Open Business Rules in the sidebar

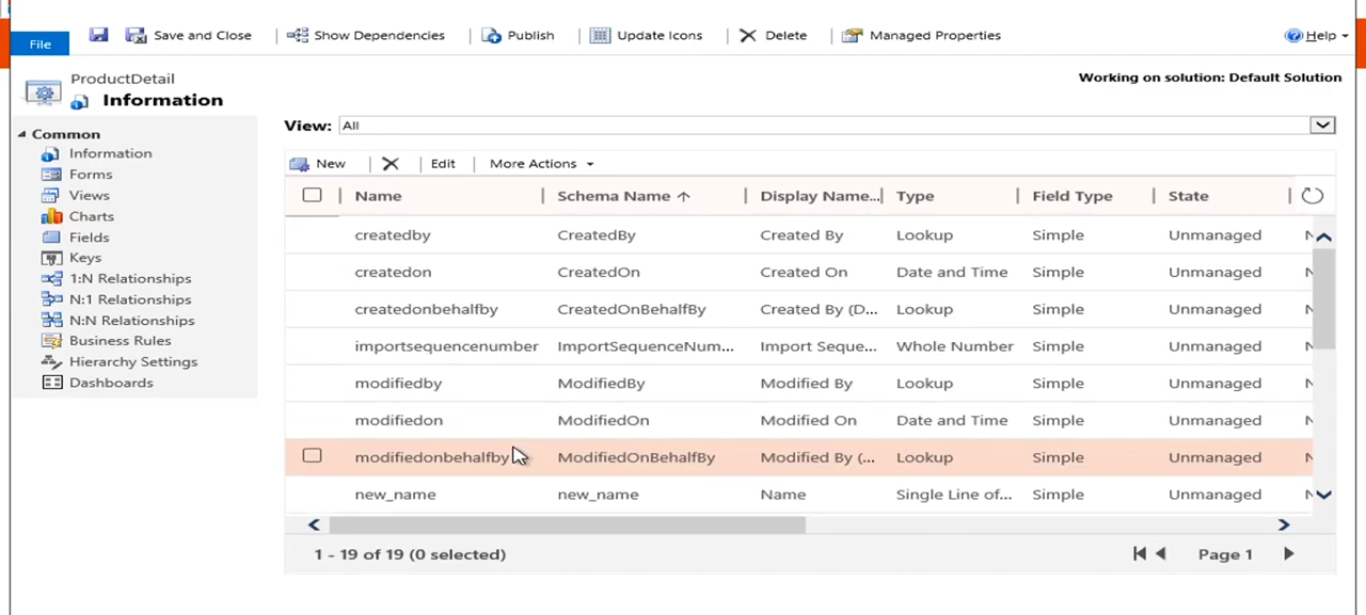pyautogui.click(x=119, y=340)
